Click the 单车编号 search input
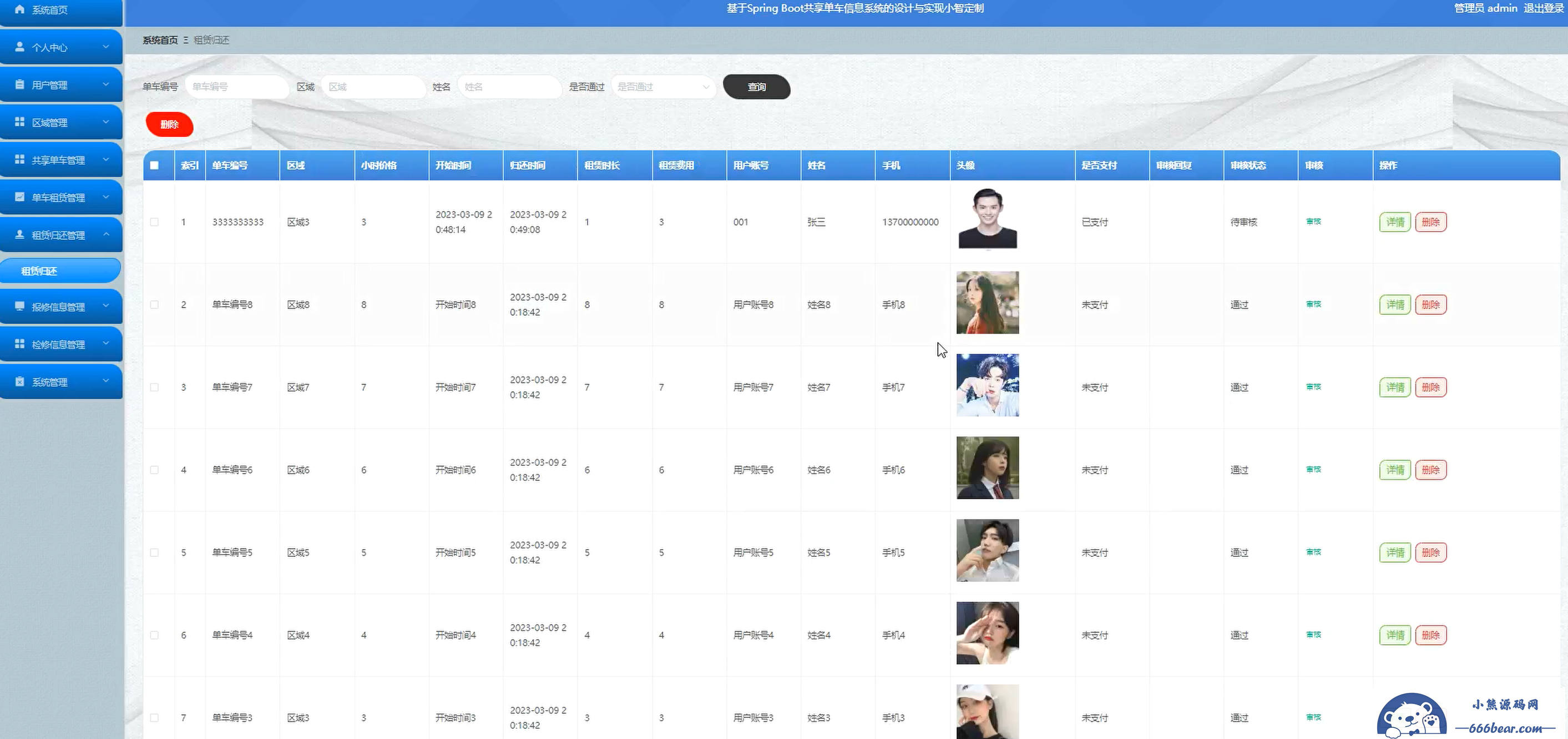 tap(237, 87)
